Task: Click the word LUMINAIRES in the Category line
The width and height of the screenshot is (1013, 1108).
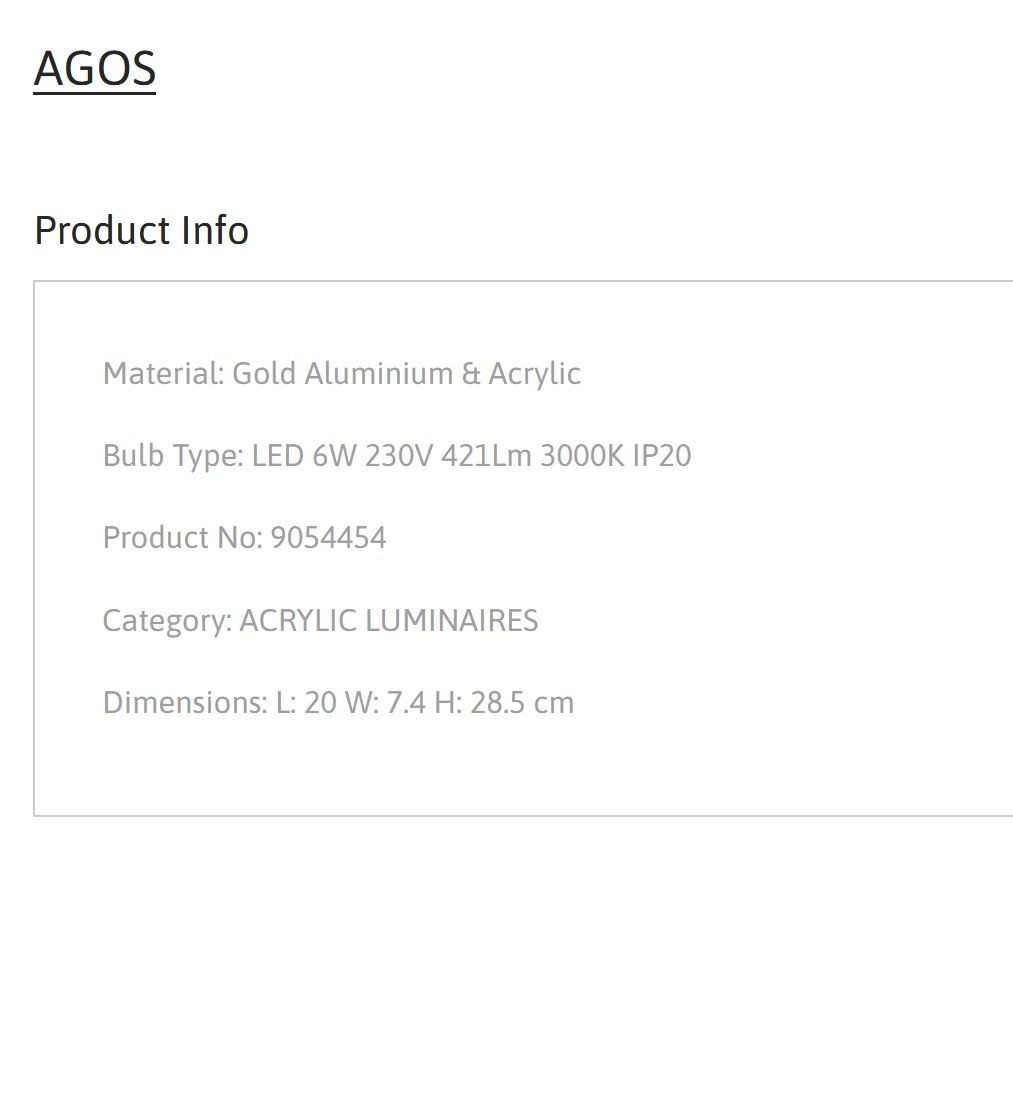Action: [x=451, y=620]
